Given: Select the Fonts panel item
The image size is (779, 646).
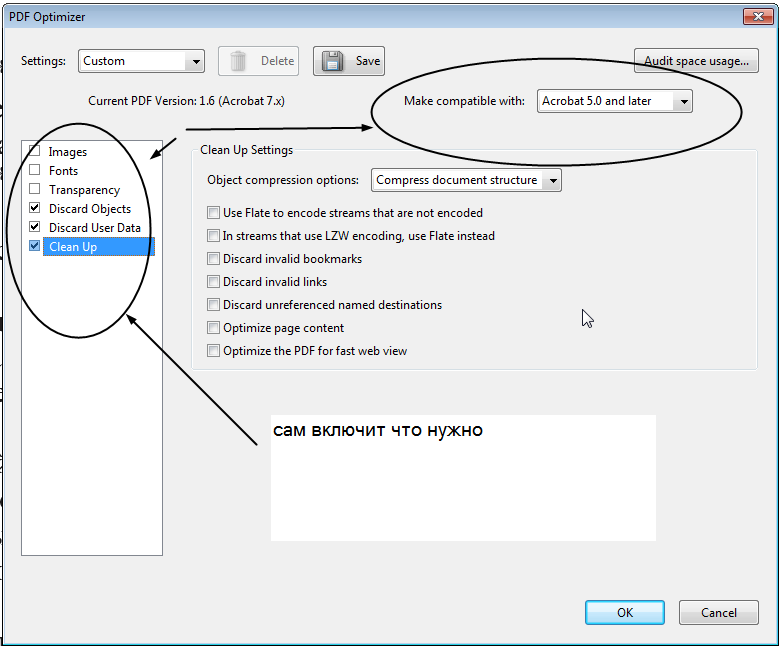Looking at the screenshot, I should coord(64,170).
